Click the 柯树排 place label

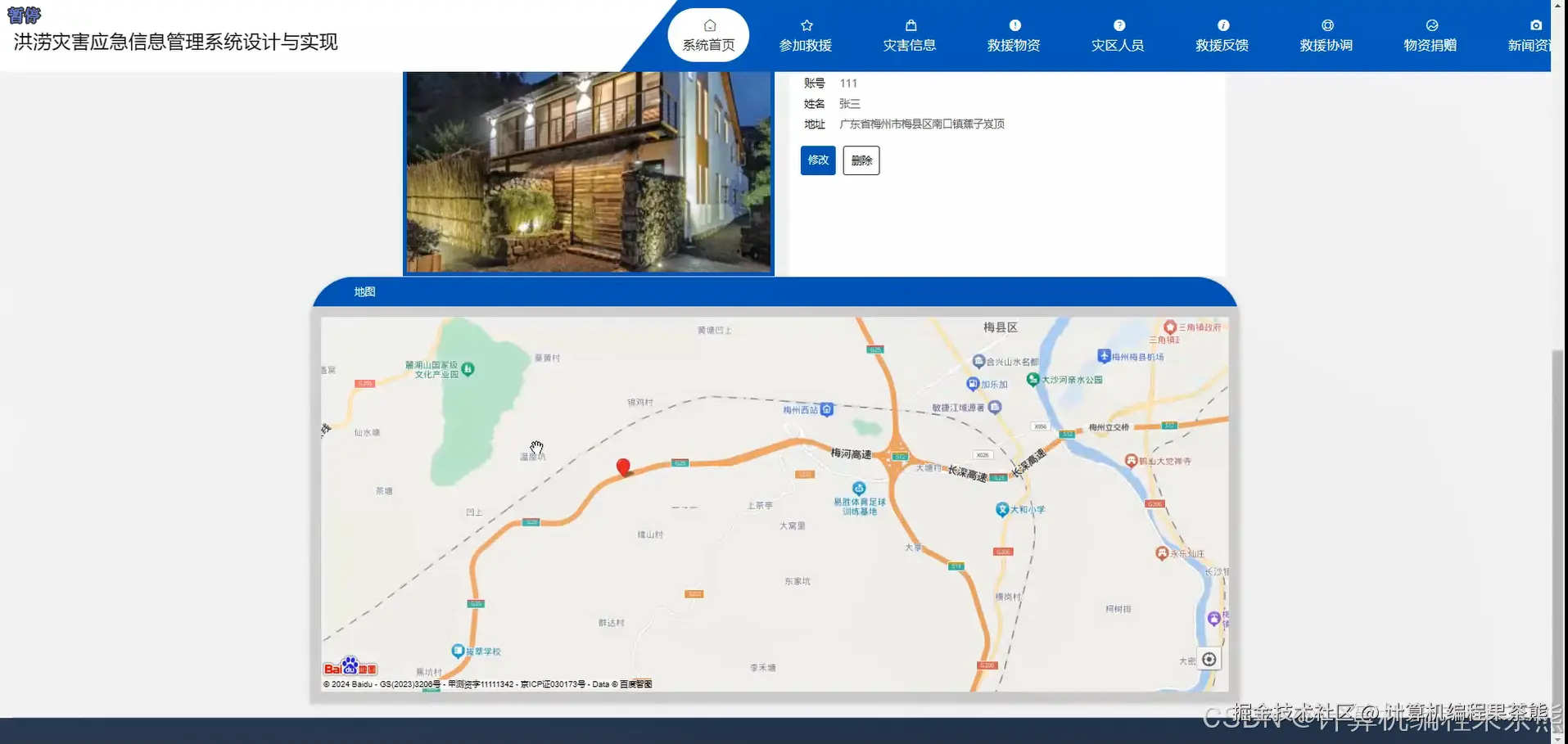1118,609
